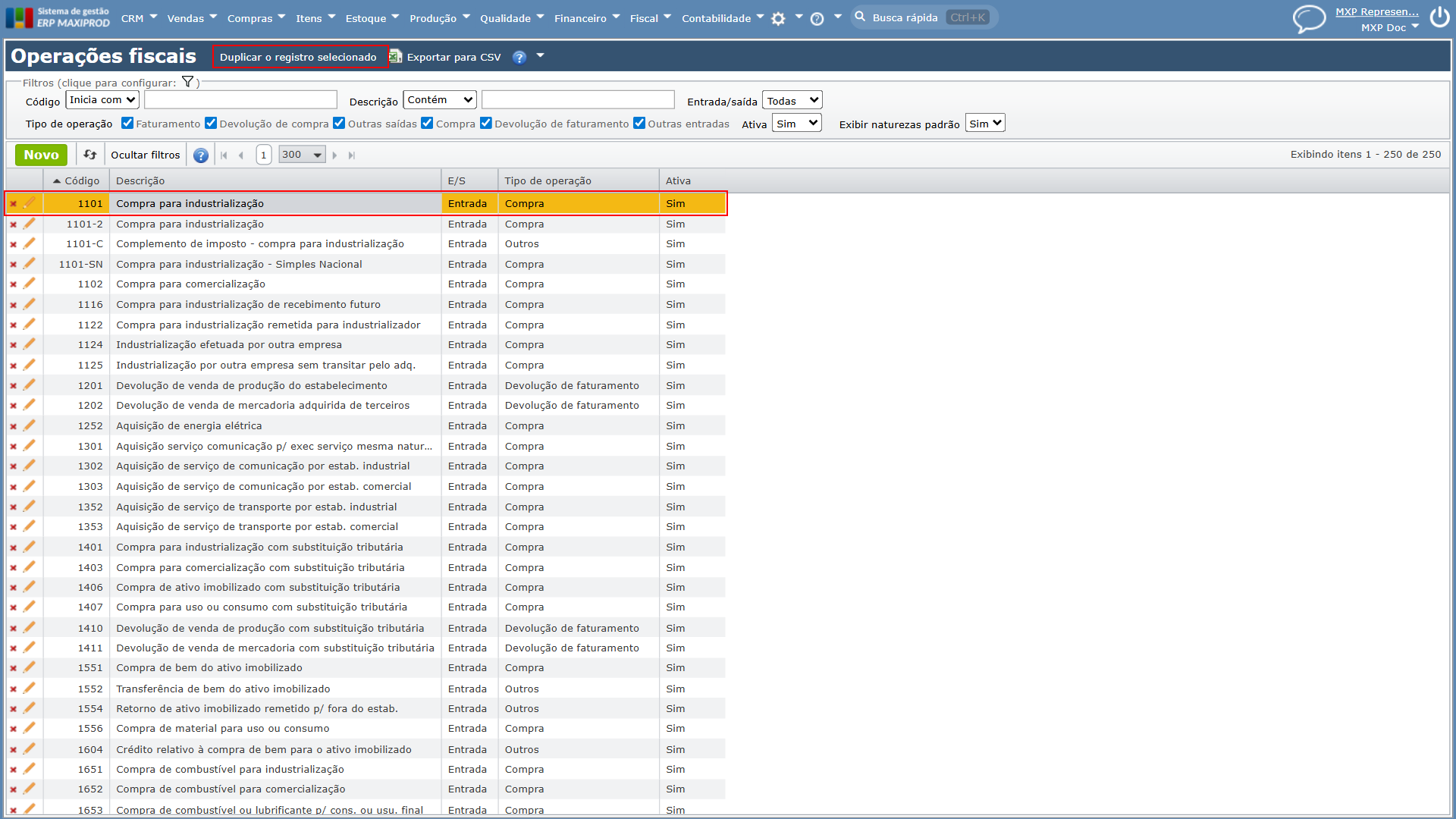The image size is (1456, 819).
Task: Expand the arrow after the title bar help icon
Action: click(540, 55)
